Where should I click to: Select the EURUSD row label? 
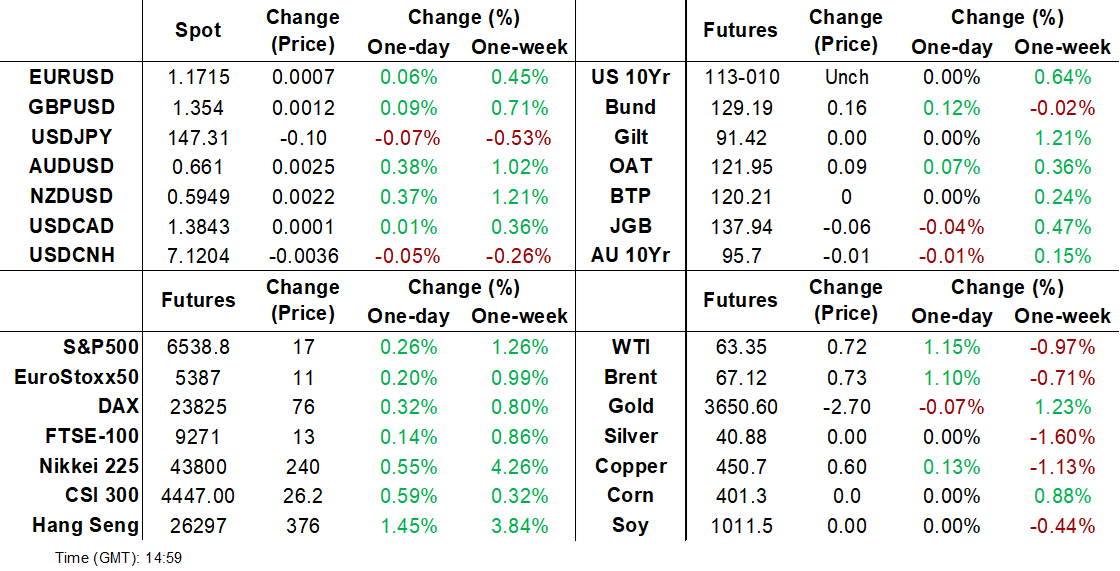click(71, 77)
